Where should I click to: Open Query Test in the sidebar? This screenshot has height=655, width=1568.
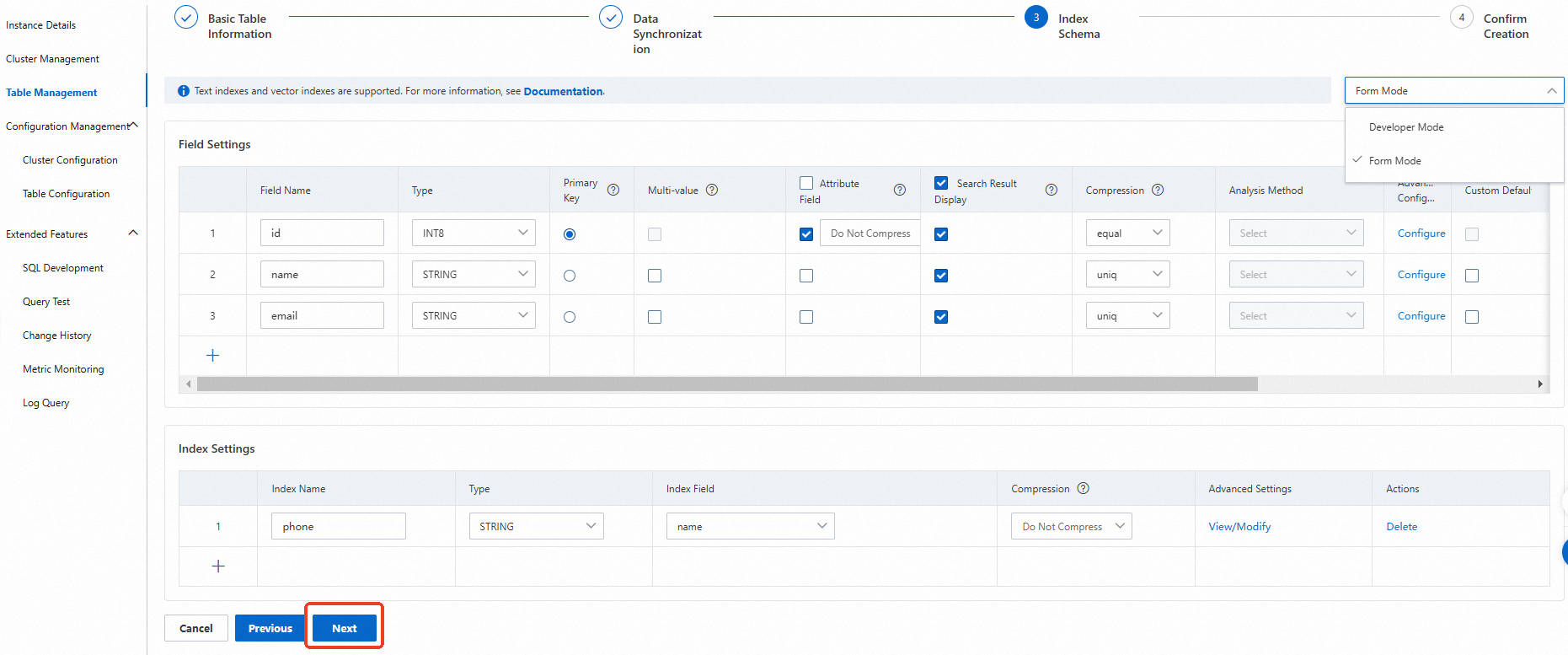[x=46, y=302]
